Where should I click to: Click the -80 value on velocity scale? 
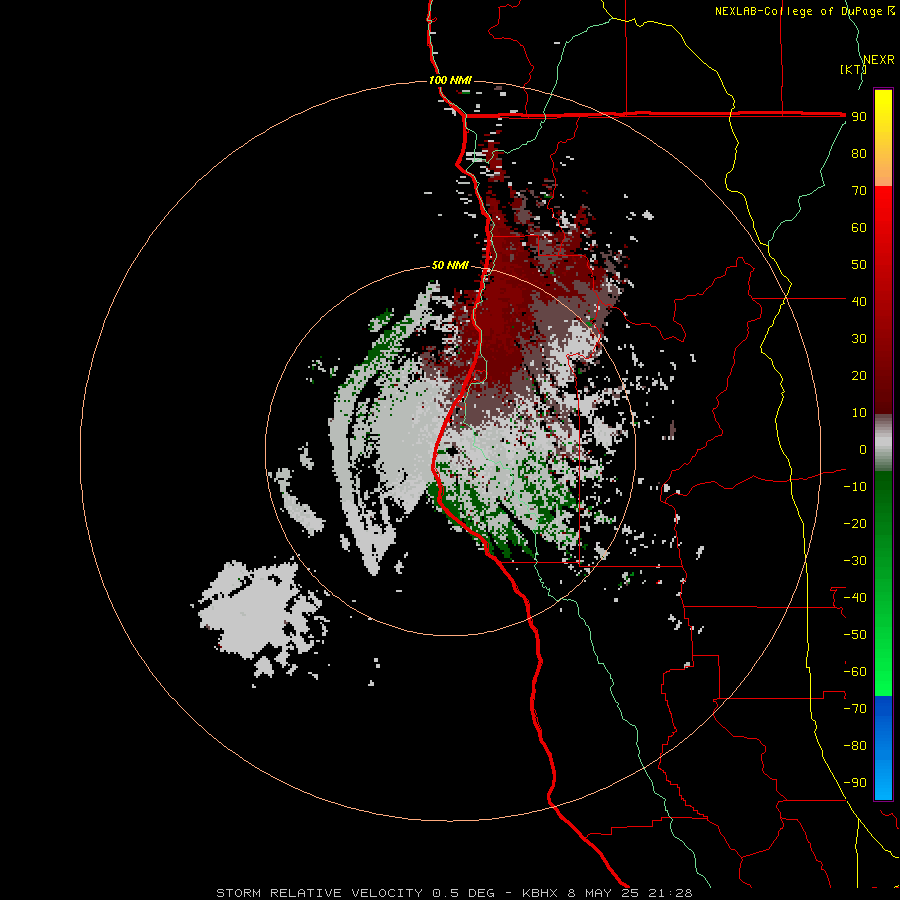tap(855, 746)
